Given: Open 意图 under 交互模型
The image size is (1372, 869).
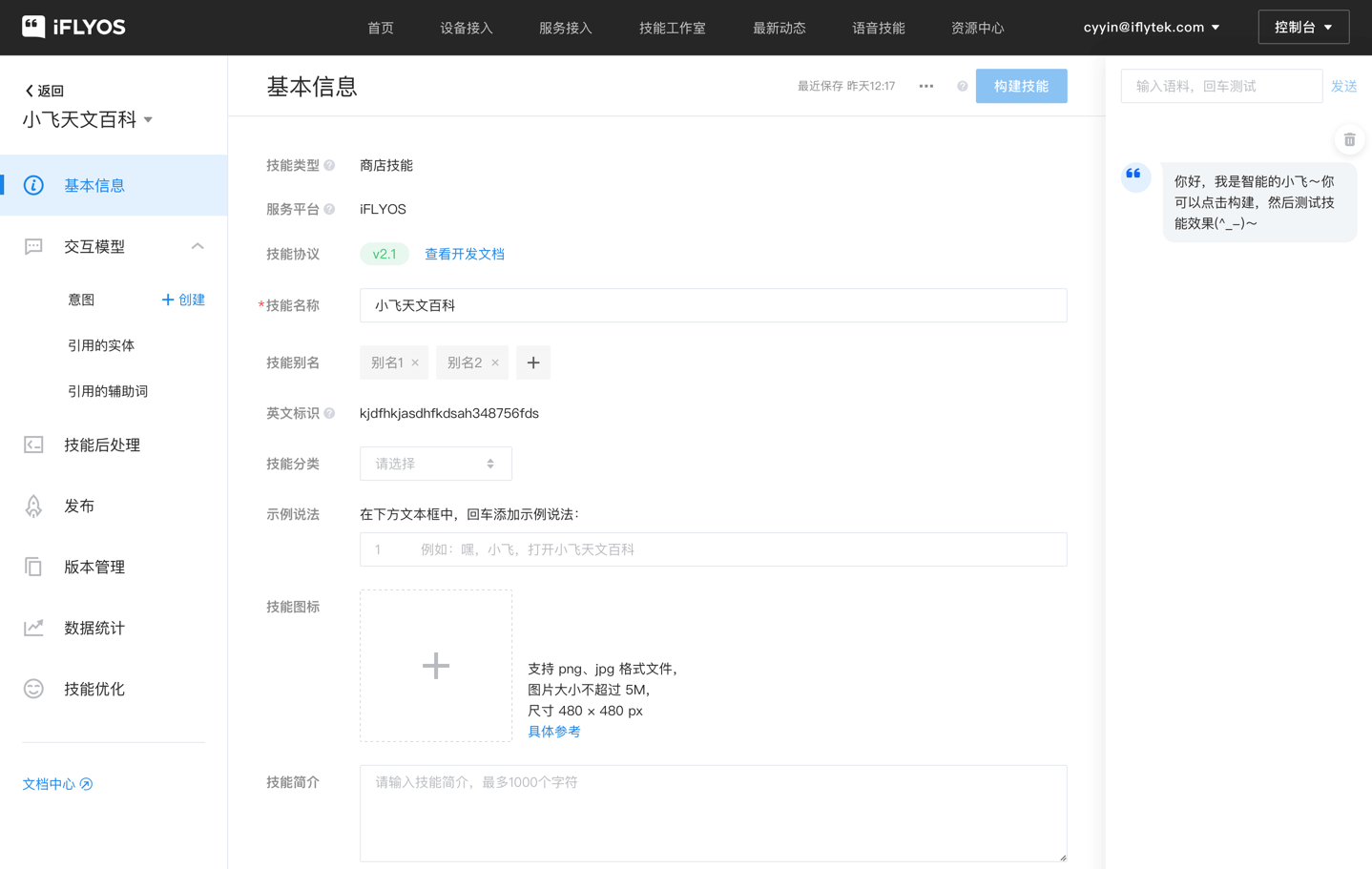Looking at the screenshot, I should (81, 300).
